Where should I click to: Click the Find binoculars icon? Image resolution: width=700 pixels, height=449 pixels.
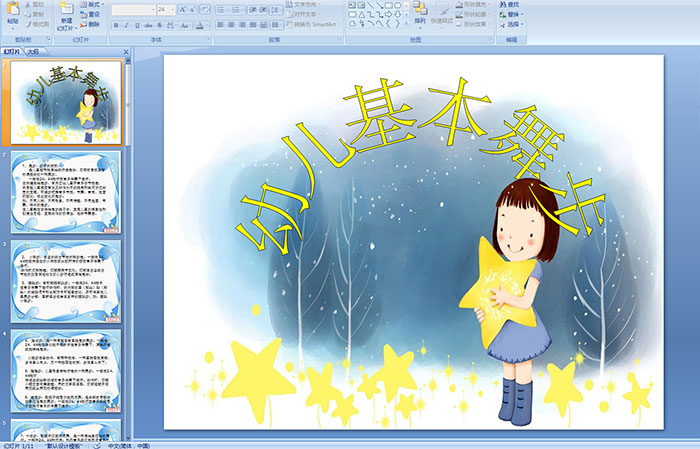503,4
